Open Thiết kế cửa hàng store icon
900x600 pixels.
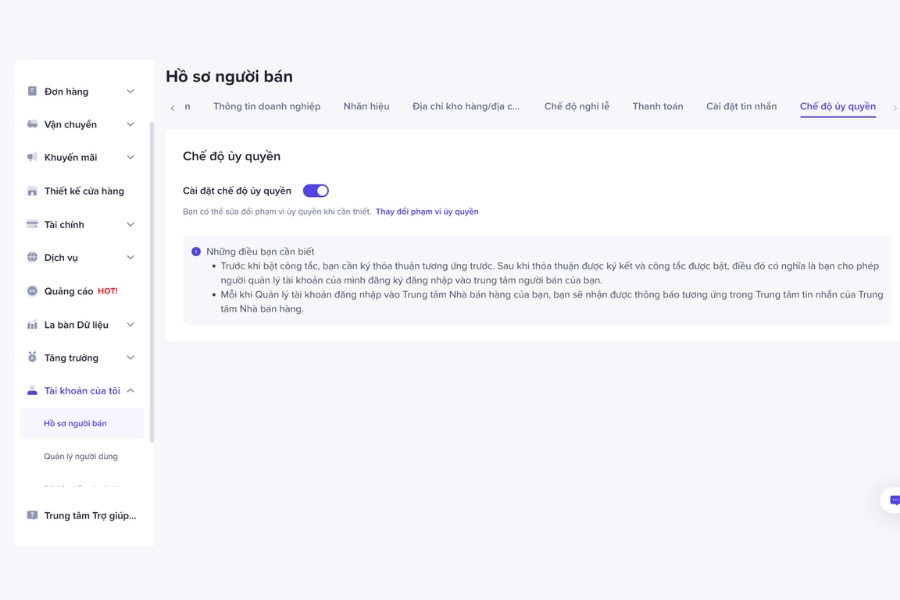pyautogui.click(x=32, y=191)
